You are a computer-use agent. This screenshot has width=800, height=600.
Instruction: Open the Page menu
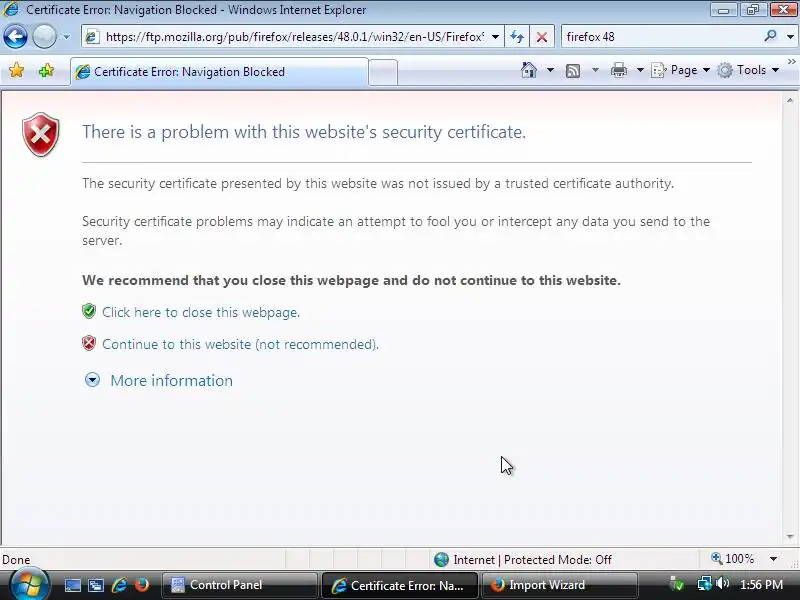click(681, 70)
